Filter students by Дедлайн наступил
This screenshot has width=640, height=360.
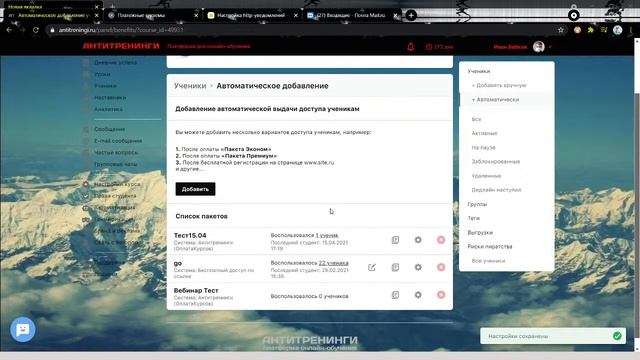(x=496, y=190)
